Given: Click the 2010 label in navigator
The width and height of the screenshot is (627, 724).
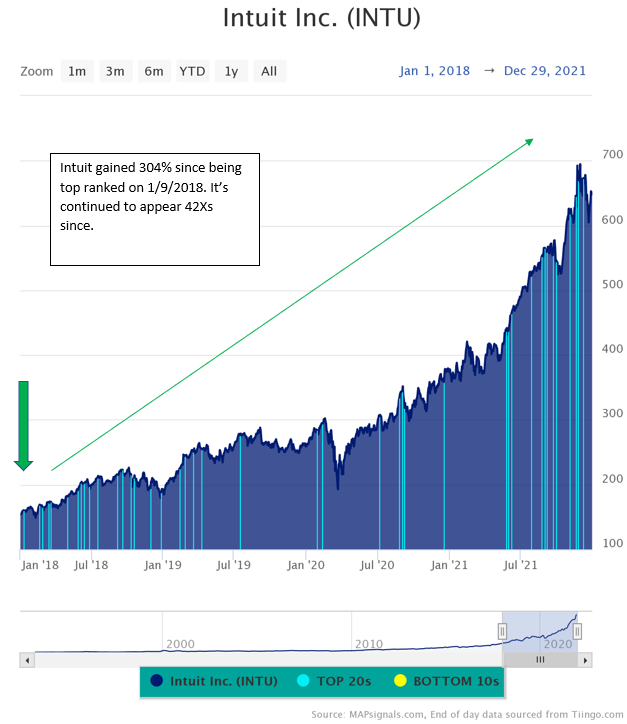Looking at the screenshot, I should click(x=369, y=644).
